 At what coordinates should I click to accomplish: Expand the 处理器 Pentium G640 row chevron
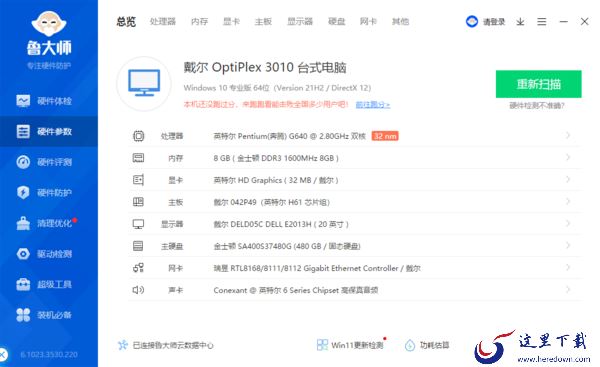[x=568, y=135]
